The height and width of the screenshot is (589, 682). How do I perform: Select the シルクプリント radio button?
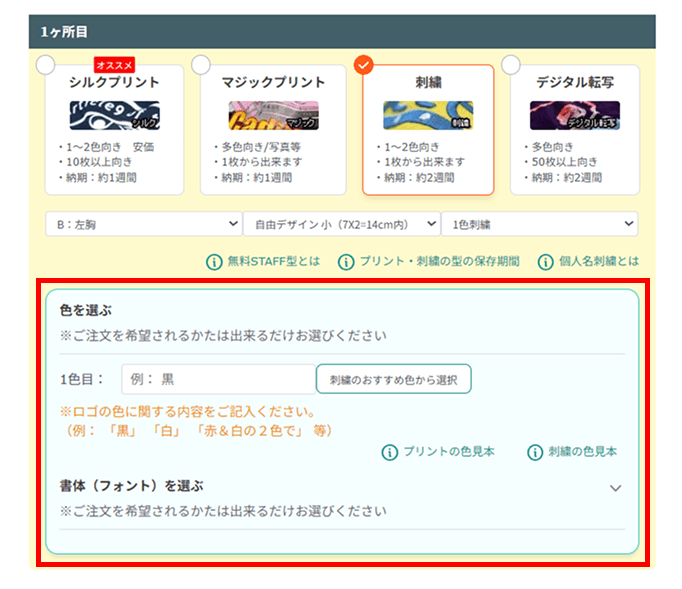coord(45,65)
